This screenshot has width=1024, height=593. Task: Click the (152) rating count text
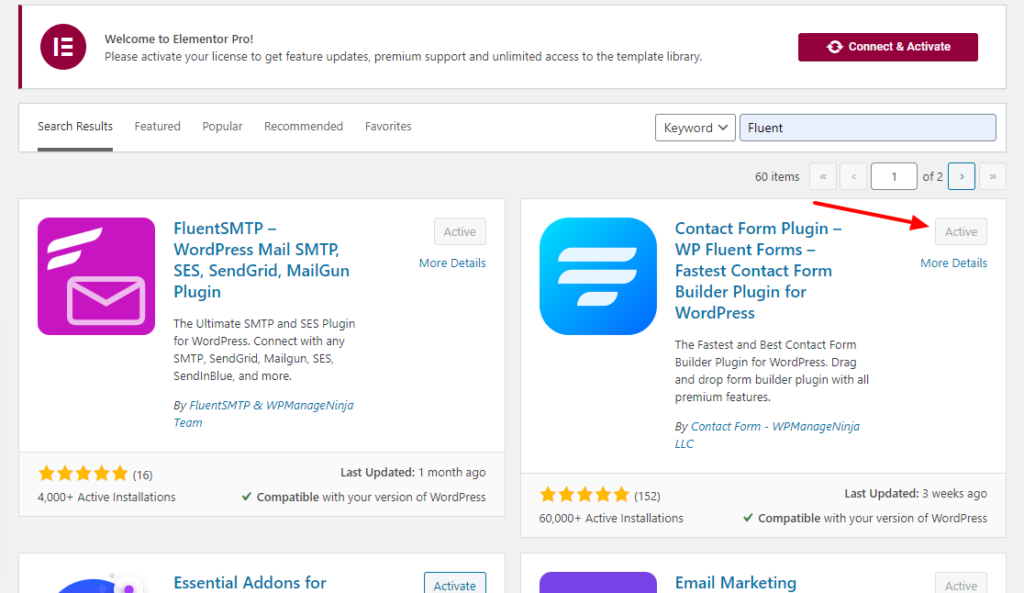coord(647,496)
